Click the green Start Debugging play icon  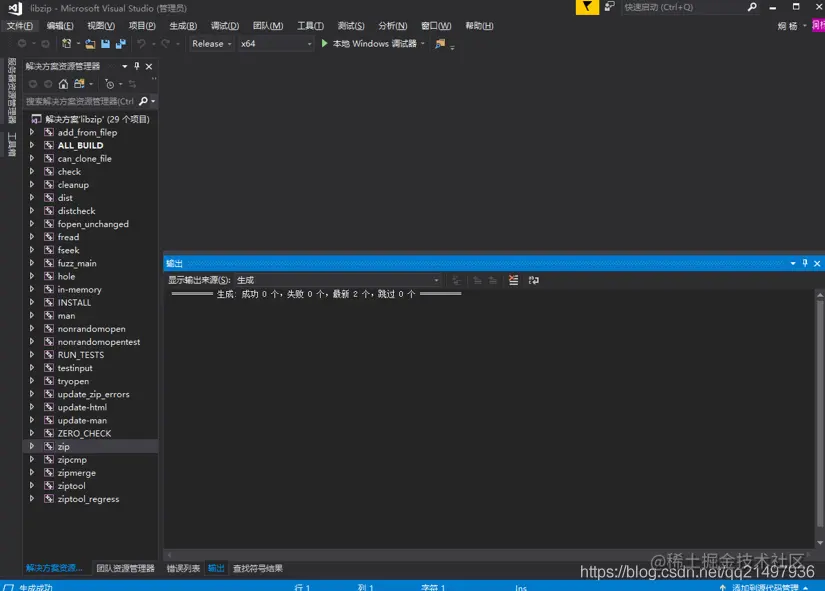324,44
